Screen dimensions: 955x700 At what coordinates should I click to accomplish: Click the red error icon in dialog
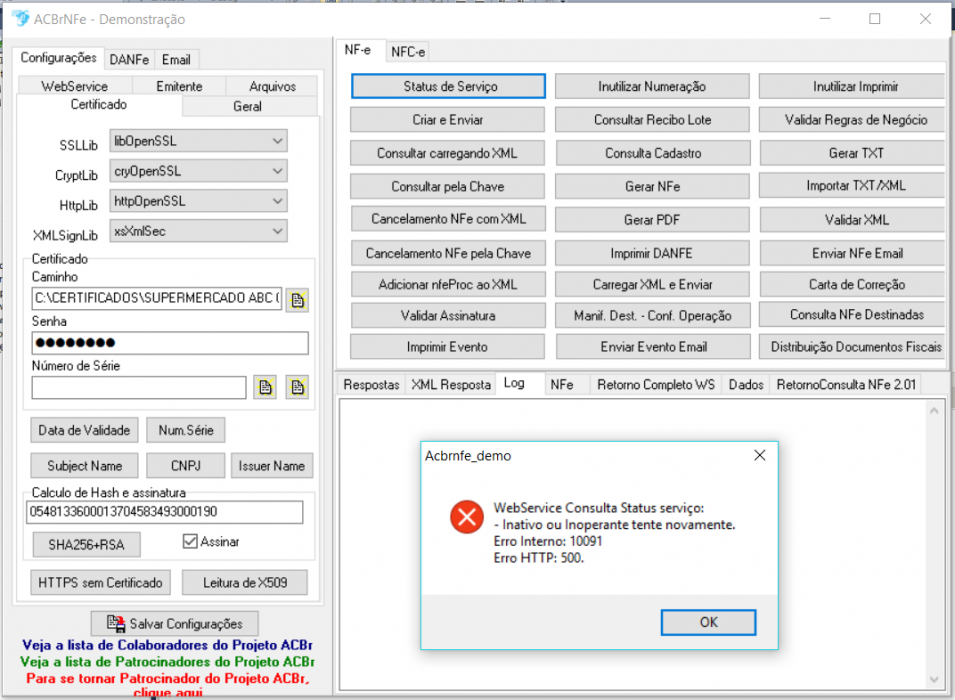pyautogui.click(x=467, y=517)
